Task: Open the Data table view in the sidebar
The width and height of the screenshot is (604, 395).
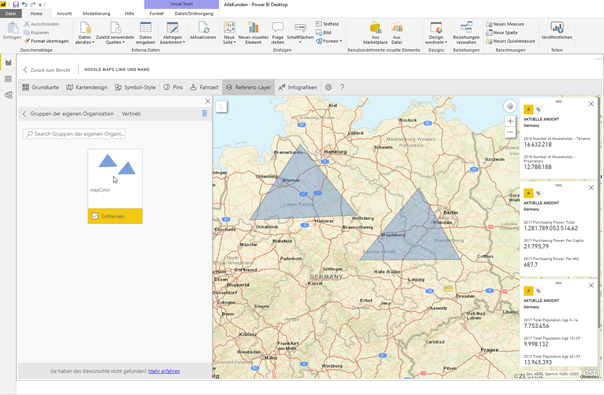Action: click(8, 79)
